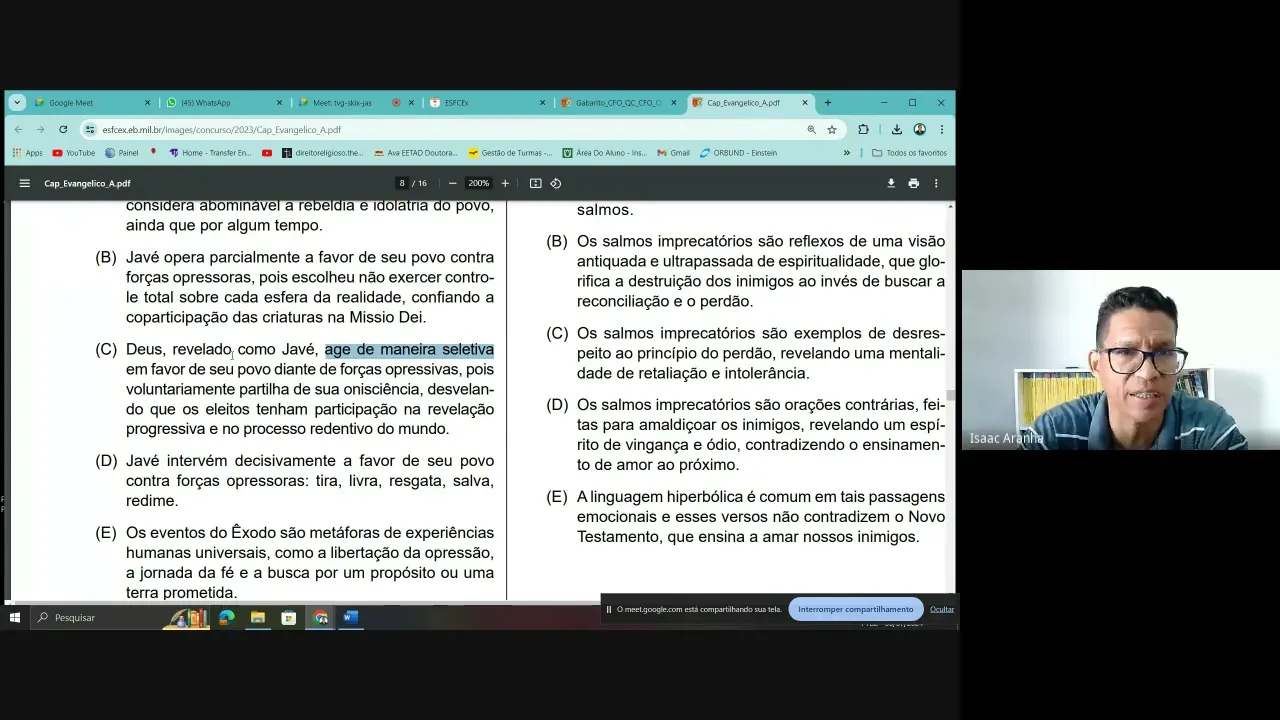Open a new browser tab
The image size is (1280, 720).
[x=827, y=102]
